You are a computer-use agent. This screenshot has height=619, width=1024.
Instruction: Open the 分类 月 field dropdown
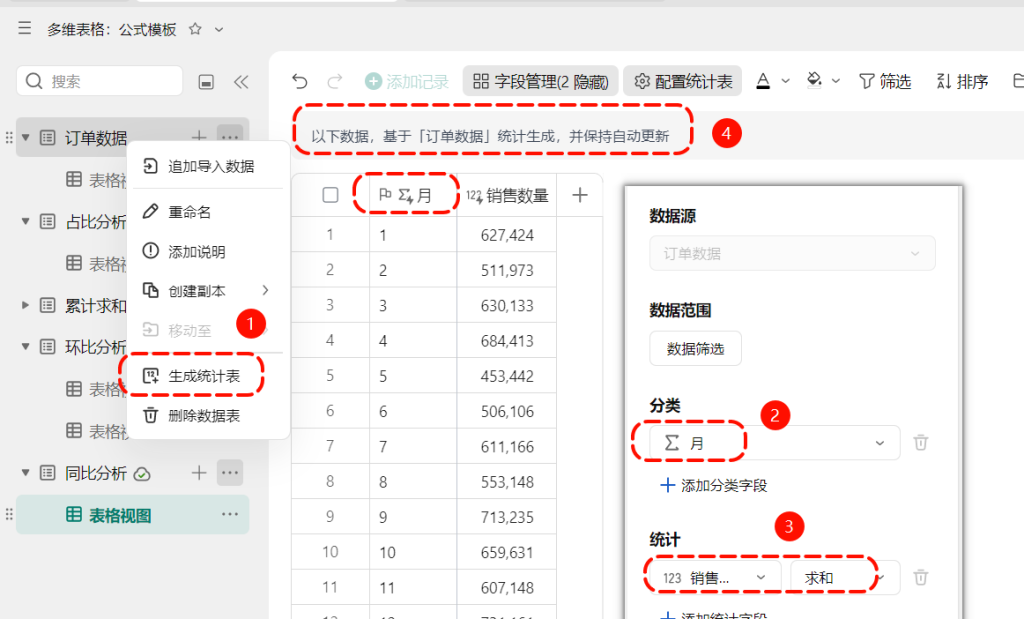pyautogui.click(x=775, y=443)
